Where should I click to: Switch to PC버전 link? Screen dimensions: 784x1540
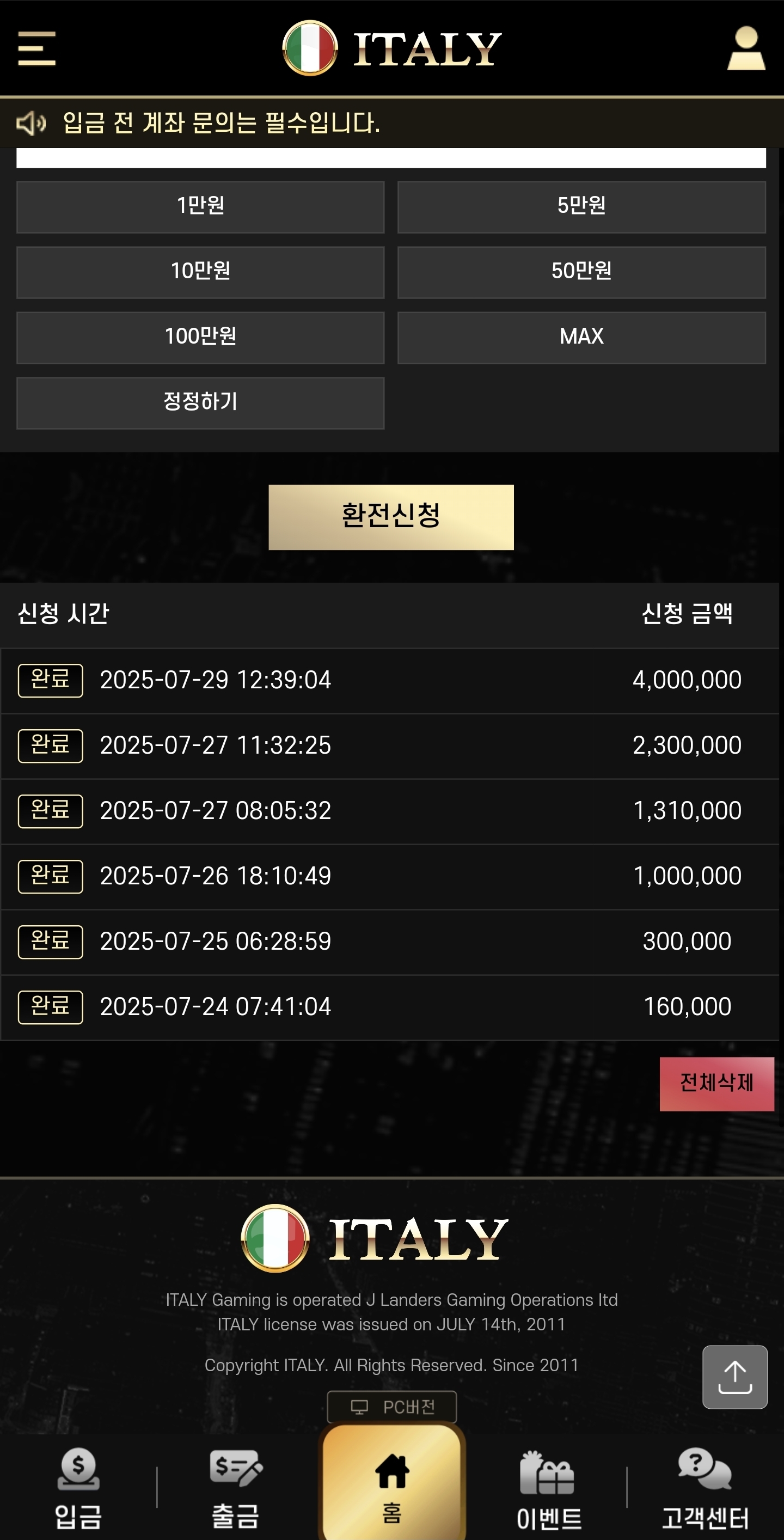click(x=391, y=1407)
